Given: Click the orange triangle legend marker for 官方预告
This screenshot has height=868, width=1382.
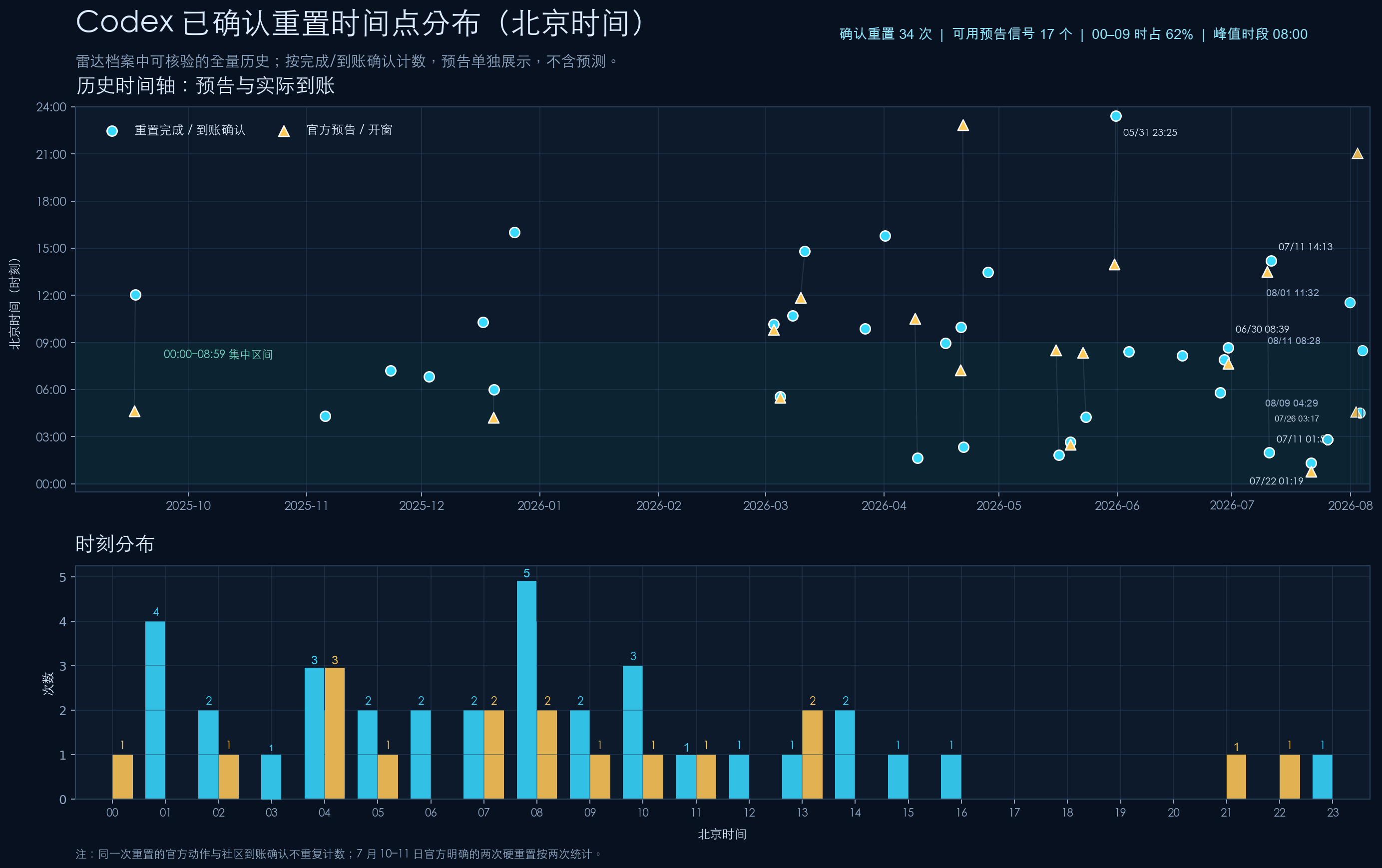Looking at the screenshot, I should click(284, 131).
